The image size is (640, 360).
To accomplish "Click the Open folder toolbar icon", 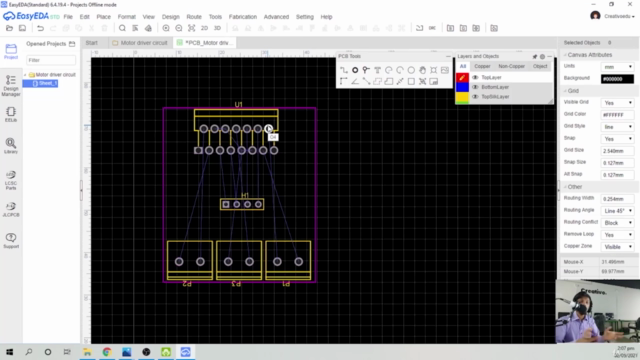I will pos(9,28).
